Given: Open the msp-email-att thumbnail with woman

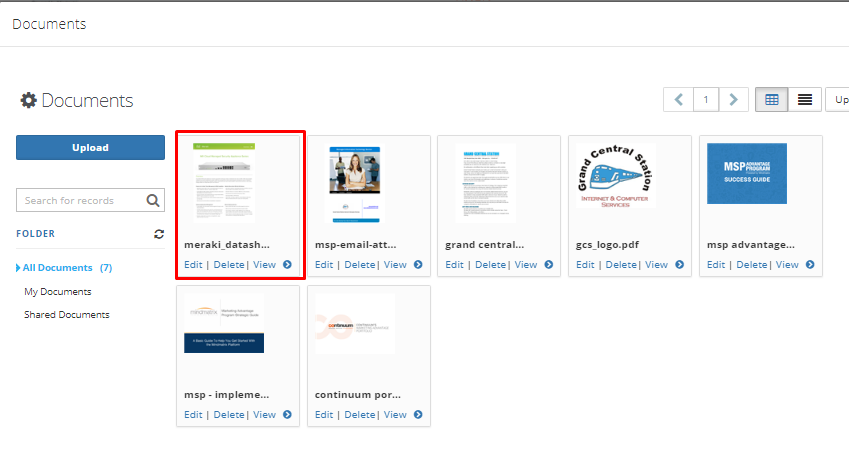Looking at the screenshot, I should click(x=355, y=184).
